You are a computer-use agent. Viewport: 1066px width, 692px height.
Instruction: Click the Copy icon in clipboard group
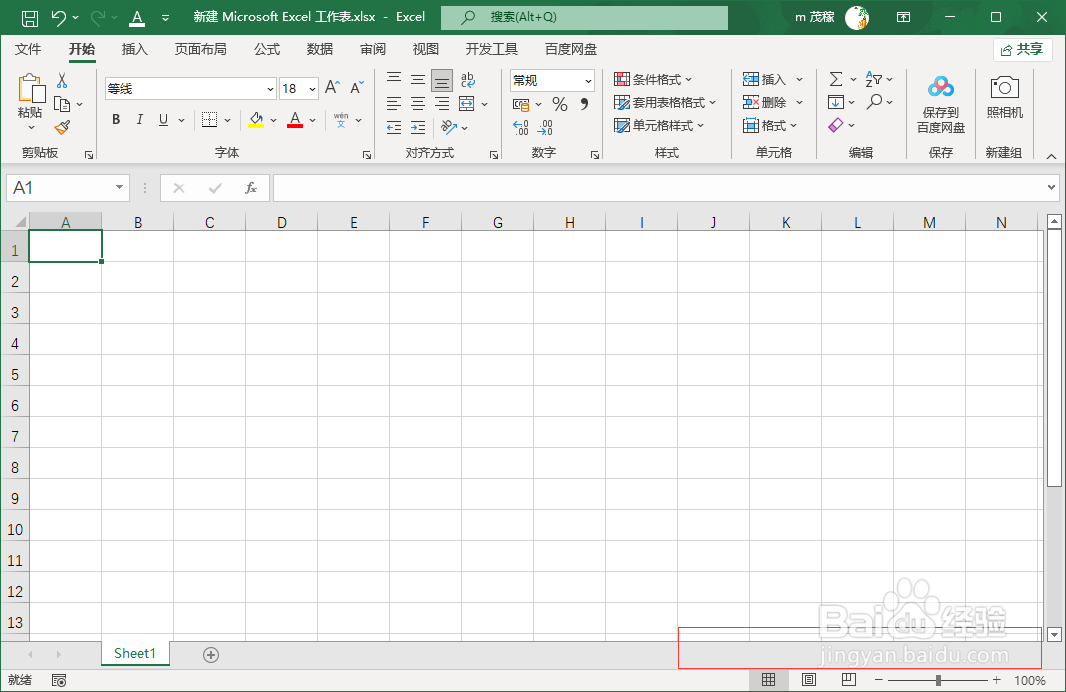pyautogui.click(x=62, y=104)
